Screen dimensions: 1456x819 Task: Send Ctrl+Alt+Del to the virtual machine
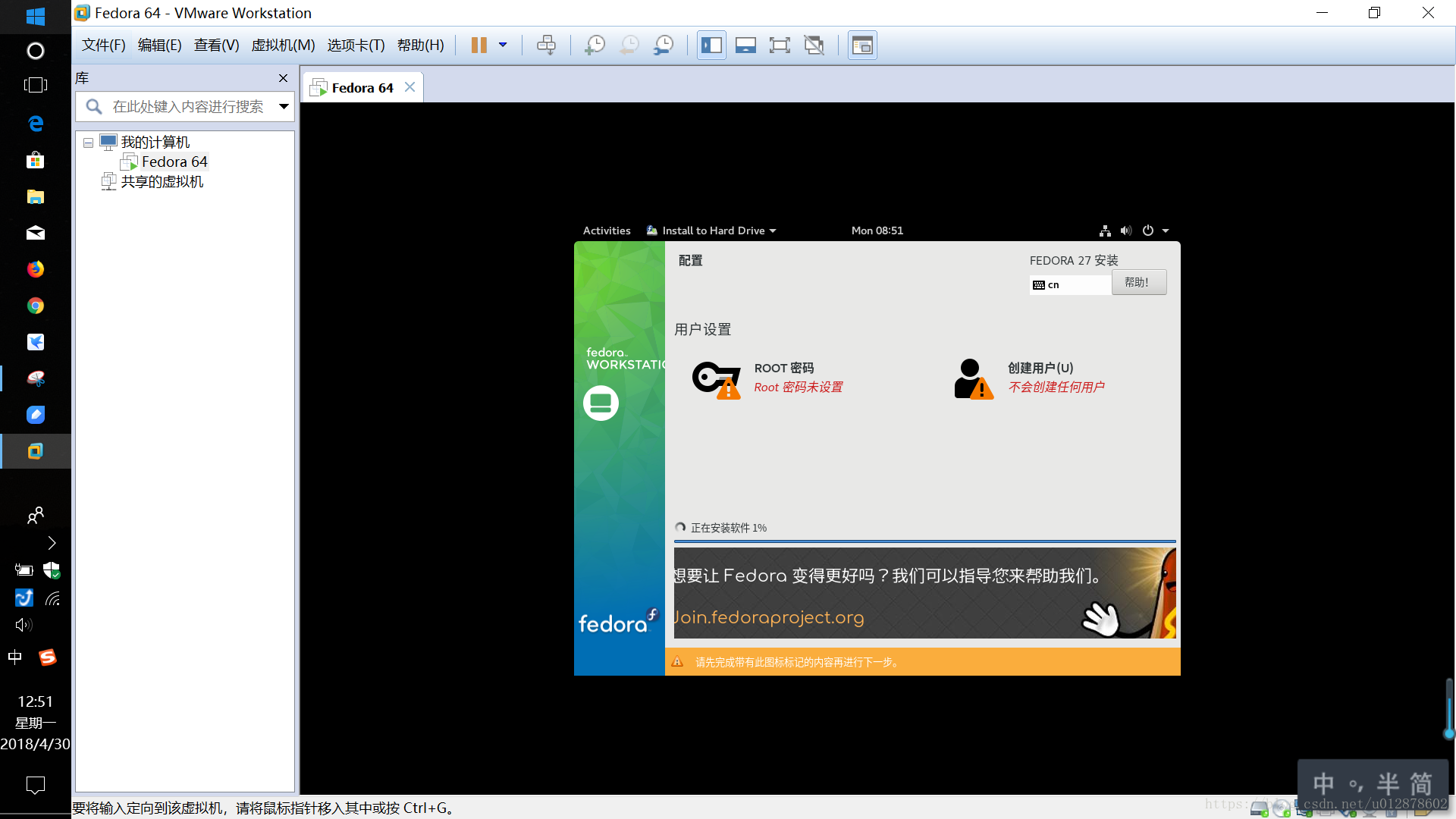point(546,45)
